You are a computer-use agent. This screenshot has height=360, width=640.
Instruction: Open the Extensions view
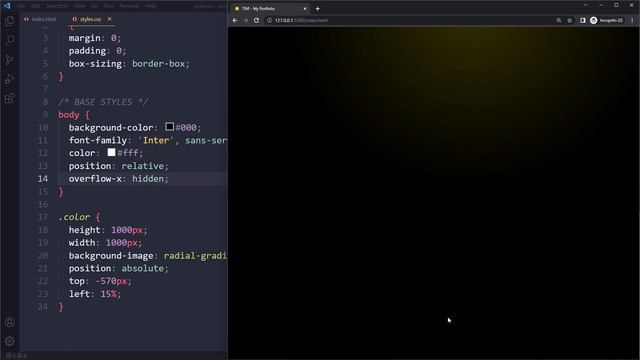point(9,98)
